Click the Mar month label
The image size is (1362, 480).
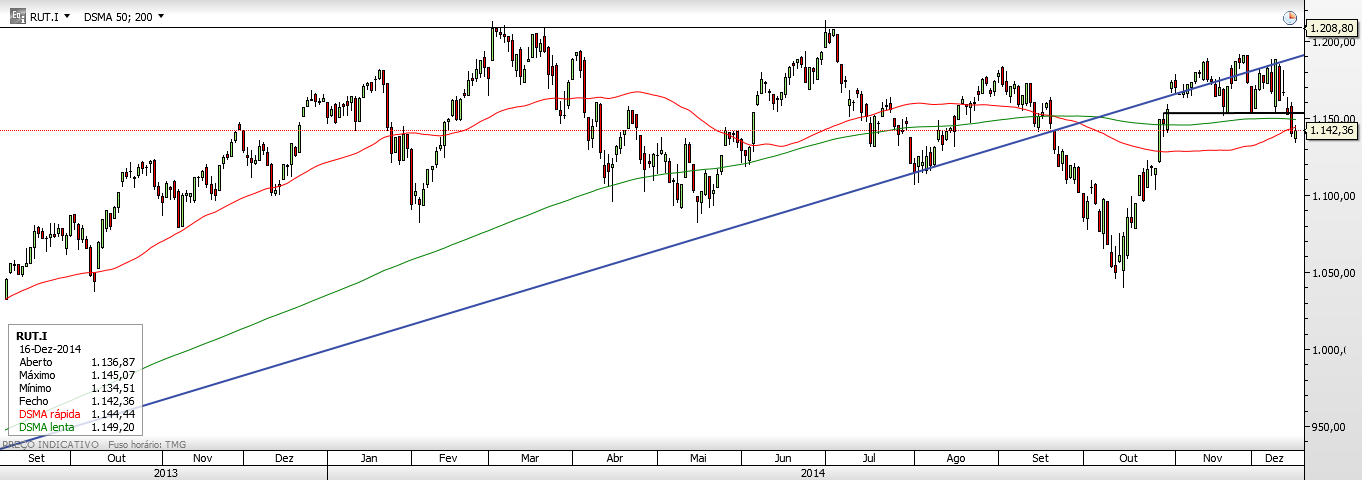(x=530, y=458)
